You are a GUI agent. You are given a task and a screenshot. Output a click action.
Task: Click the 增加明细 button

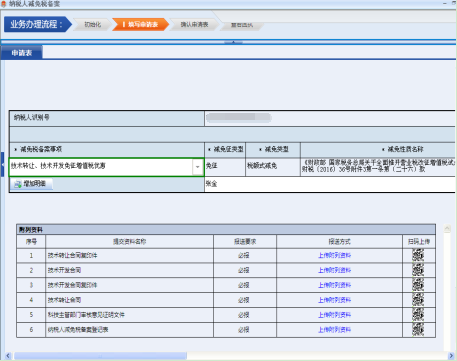pyautogui.click(x=31, y=184)
